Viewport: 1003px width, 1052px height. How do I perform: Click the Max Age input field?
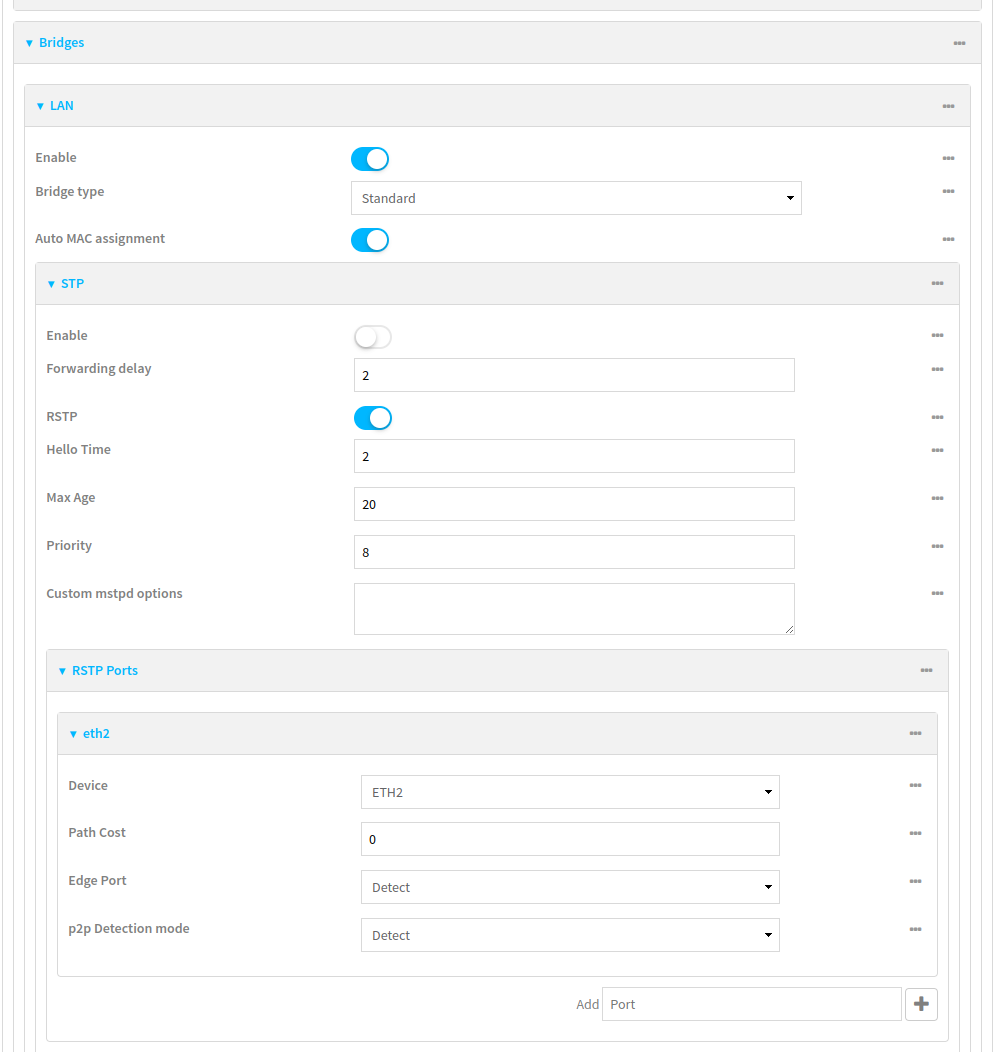574,504
